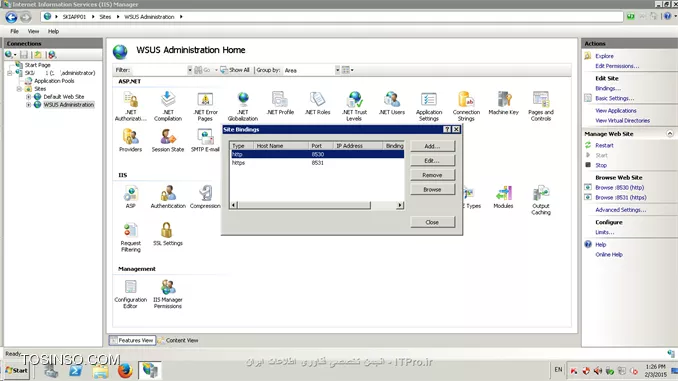Switch to Features View tab
The height and width of the screenshot is (381, 678).
click(132, 340)
